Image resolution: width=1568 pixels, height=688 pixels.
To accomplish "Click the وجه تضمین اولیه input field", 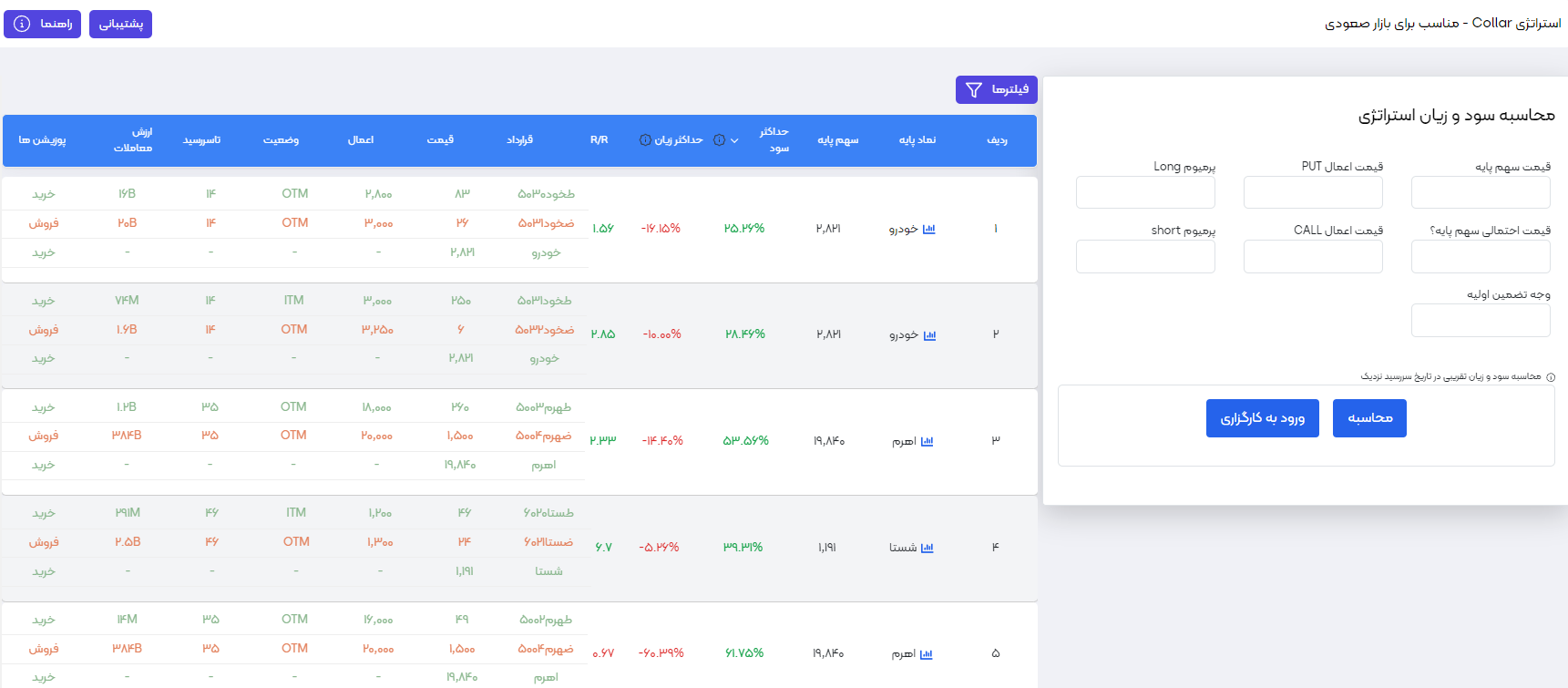I will pos(1481,320).
